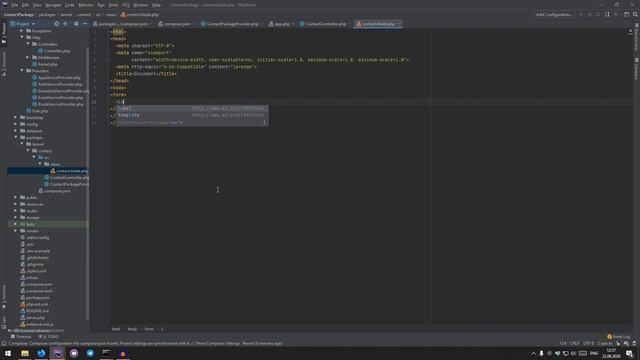The width and height of the screenshot is (640, 360).
Task: Expand the vendor folder
Action: click(16, 231)
